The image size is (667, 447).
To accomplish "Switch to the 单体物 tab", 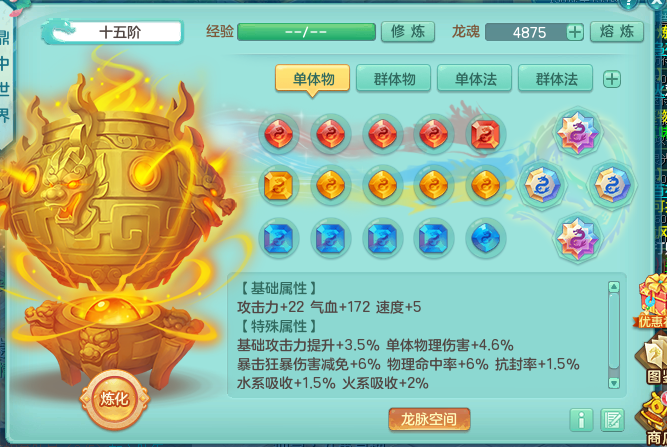I will point(313,79).
